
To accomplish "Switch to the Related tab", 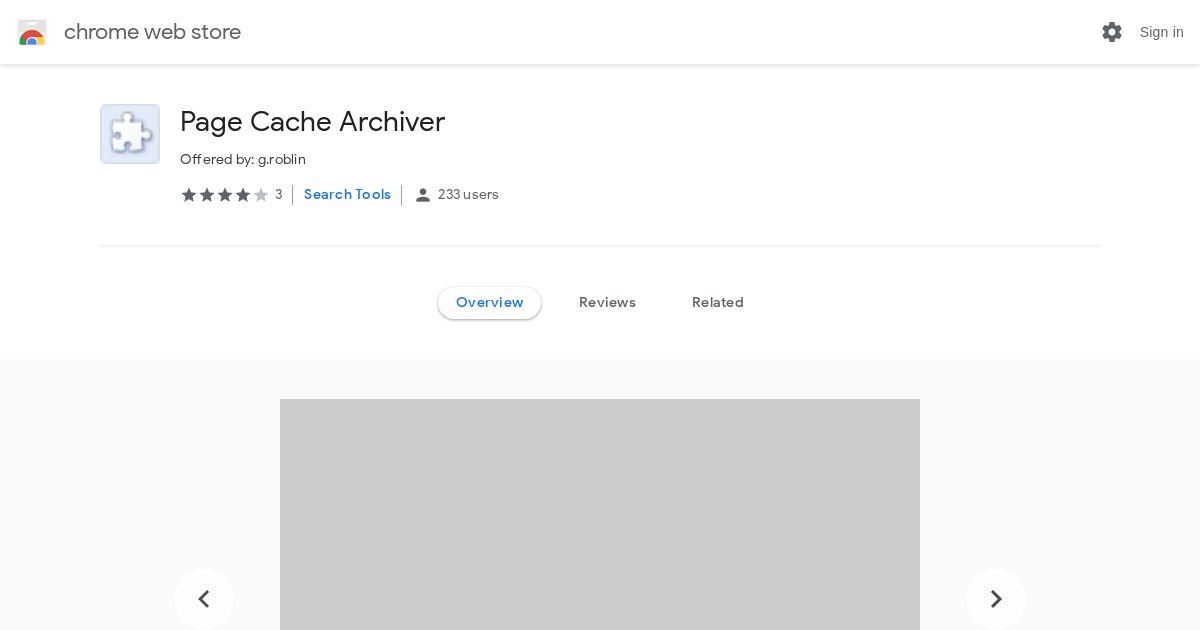I will [x=718, y=303].
